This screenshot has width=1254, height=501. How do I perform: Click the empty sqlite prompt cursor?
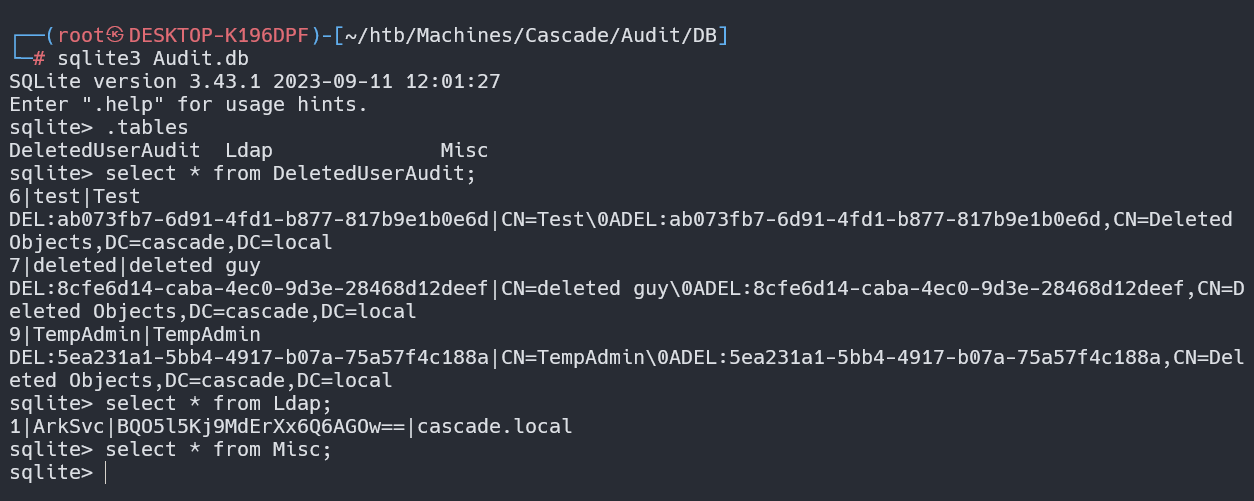(104, 472)
